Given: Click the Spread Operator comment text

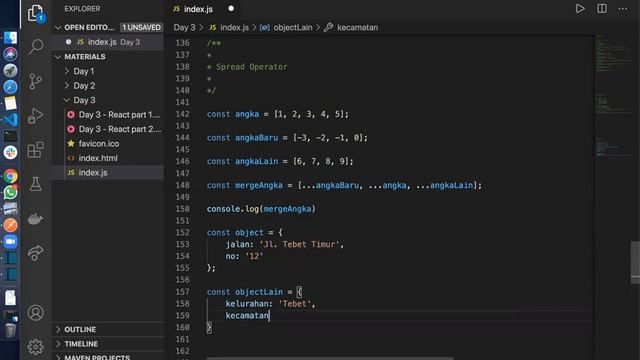Looking at the screenshot, I should click(x=251, y=67).
